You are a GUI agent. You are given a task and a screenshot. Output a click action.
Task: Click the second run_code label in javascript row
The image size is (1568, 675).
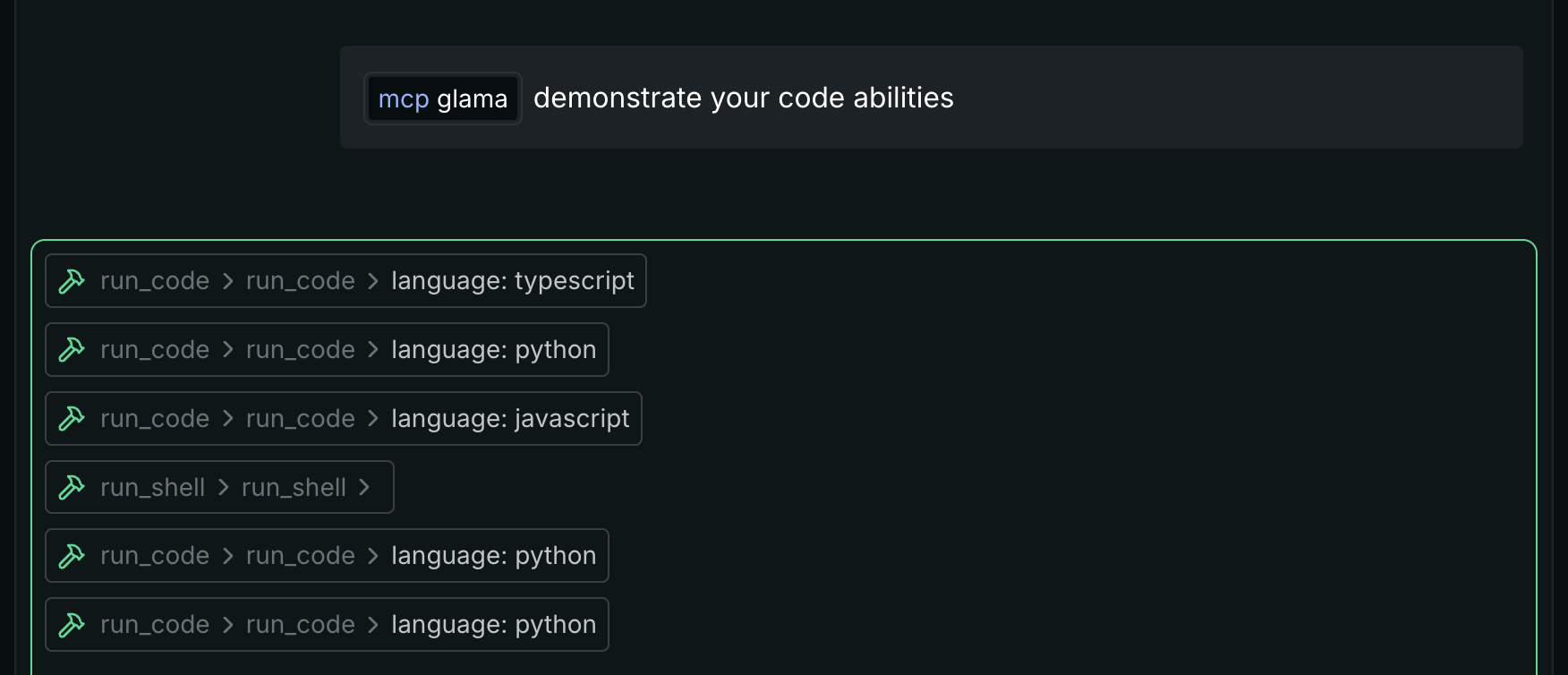[301, 419]
